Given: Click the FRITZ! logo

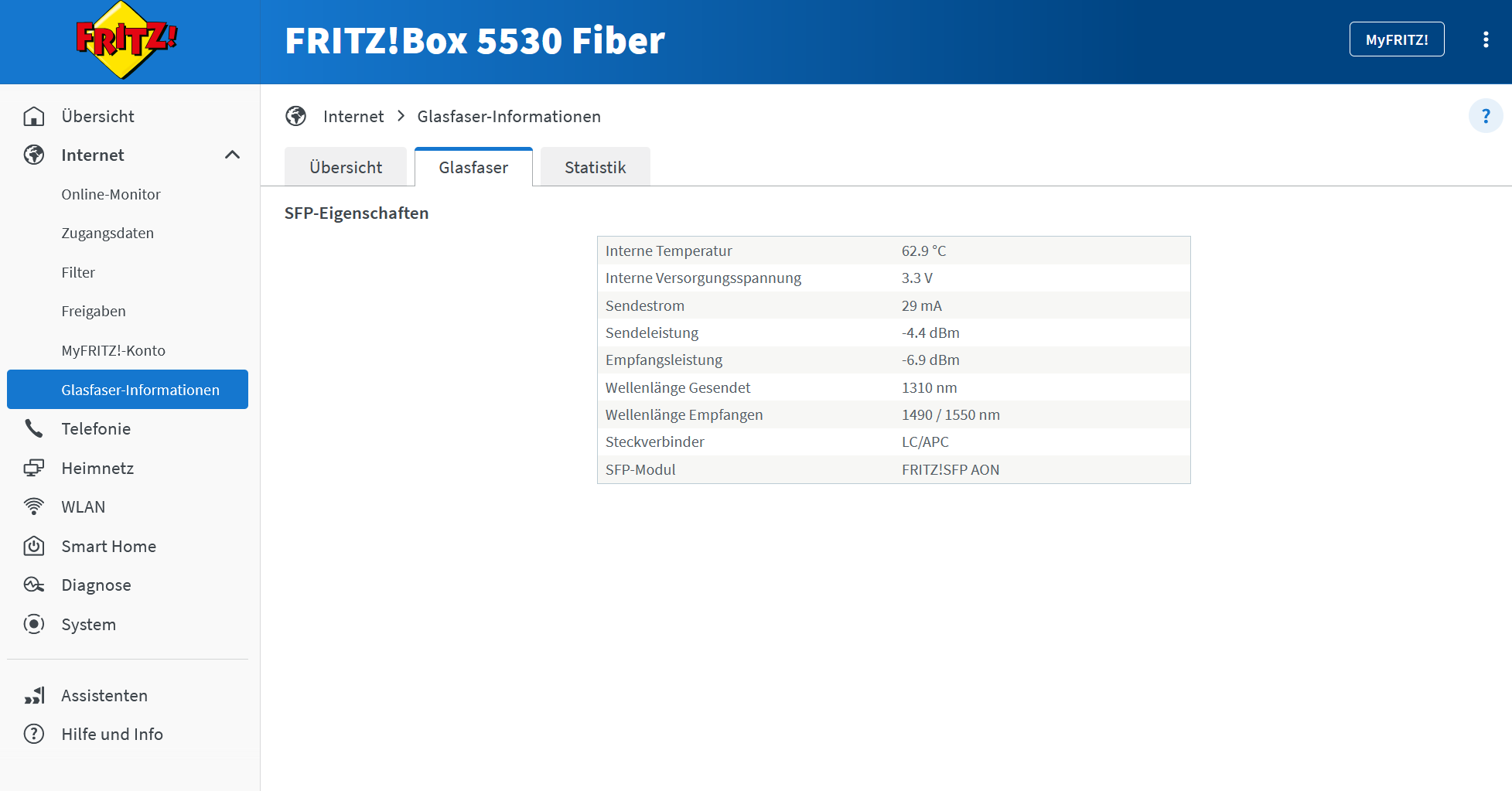Looking at the screenshot, I should tap(127, 39).
